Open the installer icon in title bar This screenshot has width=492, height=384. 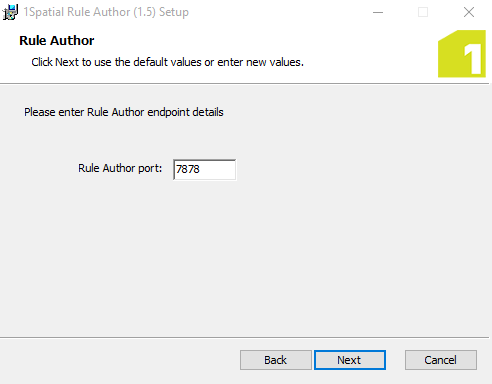[10, 12]
